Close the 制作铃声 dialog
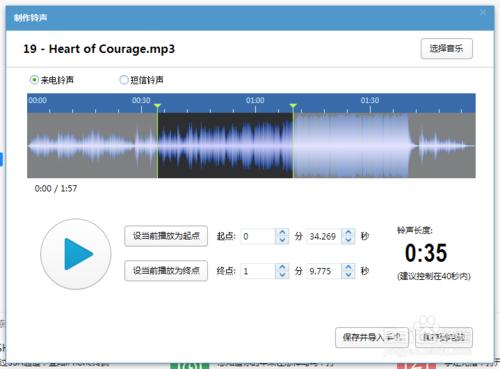The height and width of the screenshot is (369, 500). [483, 13]
